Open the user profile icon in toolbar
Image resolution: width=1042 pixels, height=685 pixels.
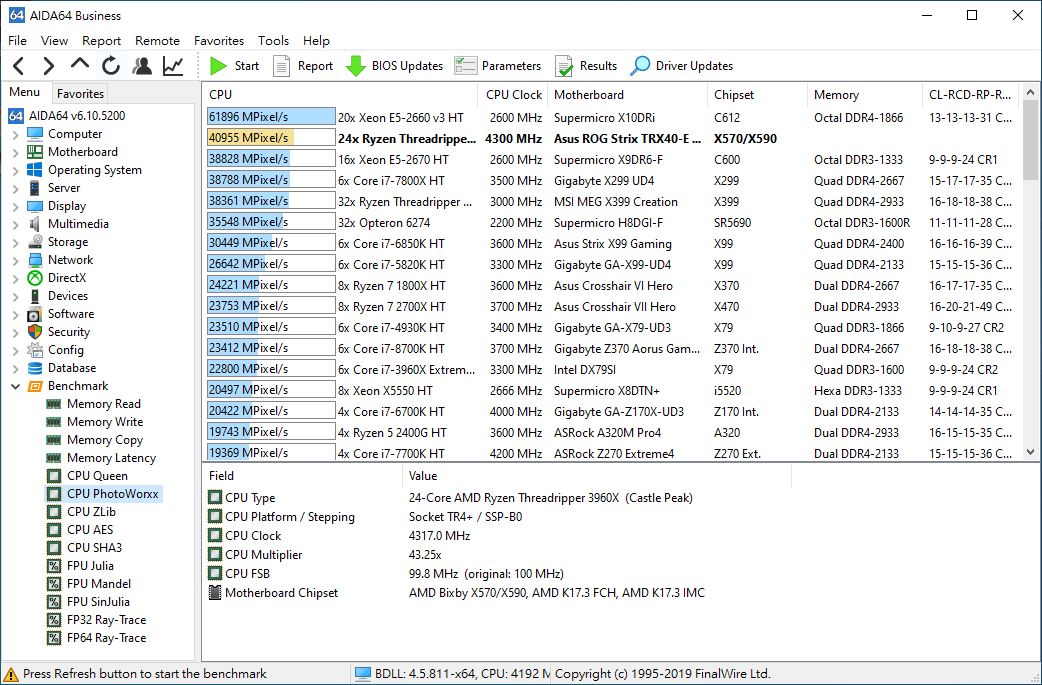point(142,66)
